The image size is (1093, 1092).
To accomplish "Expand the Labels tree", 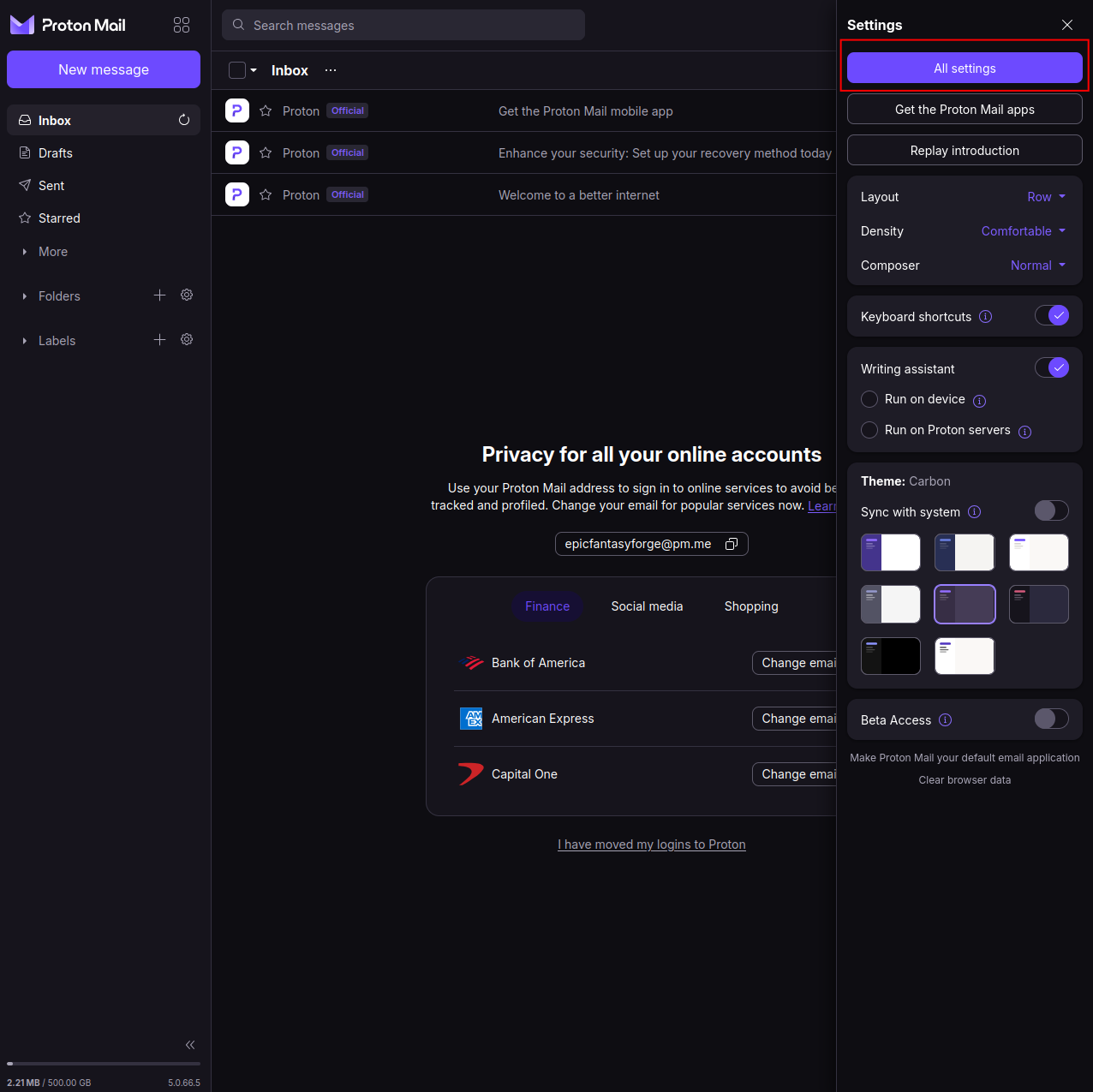I will pos(24,341).
